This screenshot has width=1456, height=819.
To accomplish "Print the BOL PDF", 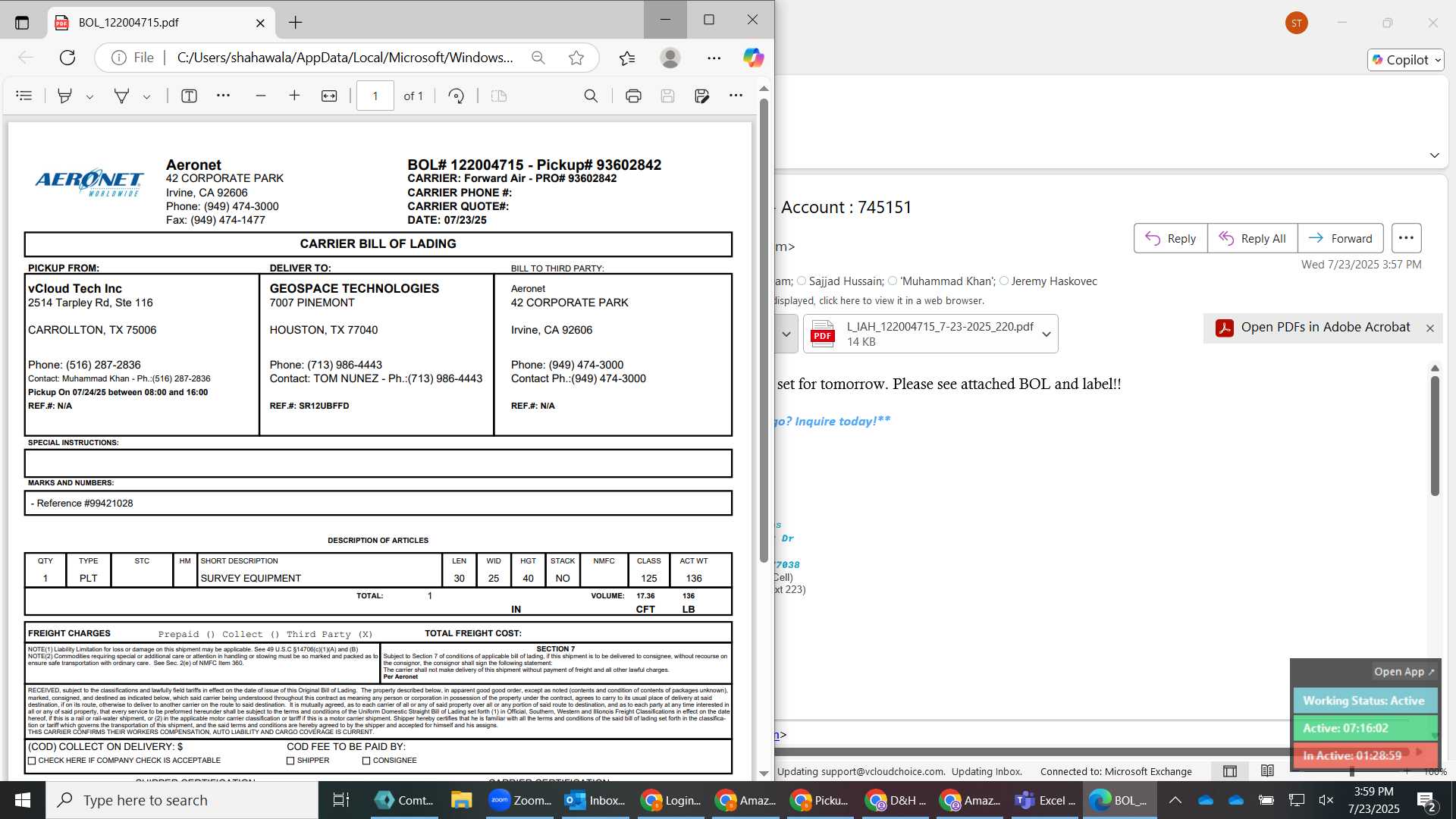I will 633,96.
